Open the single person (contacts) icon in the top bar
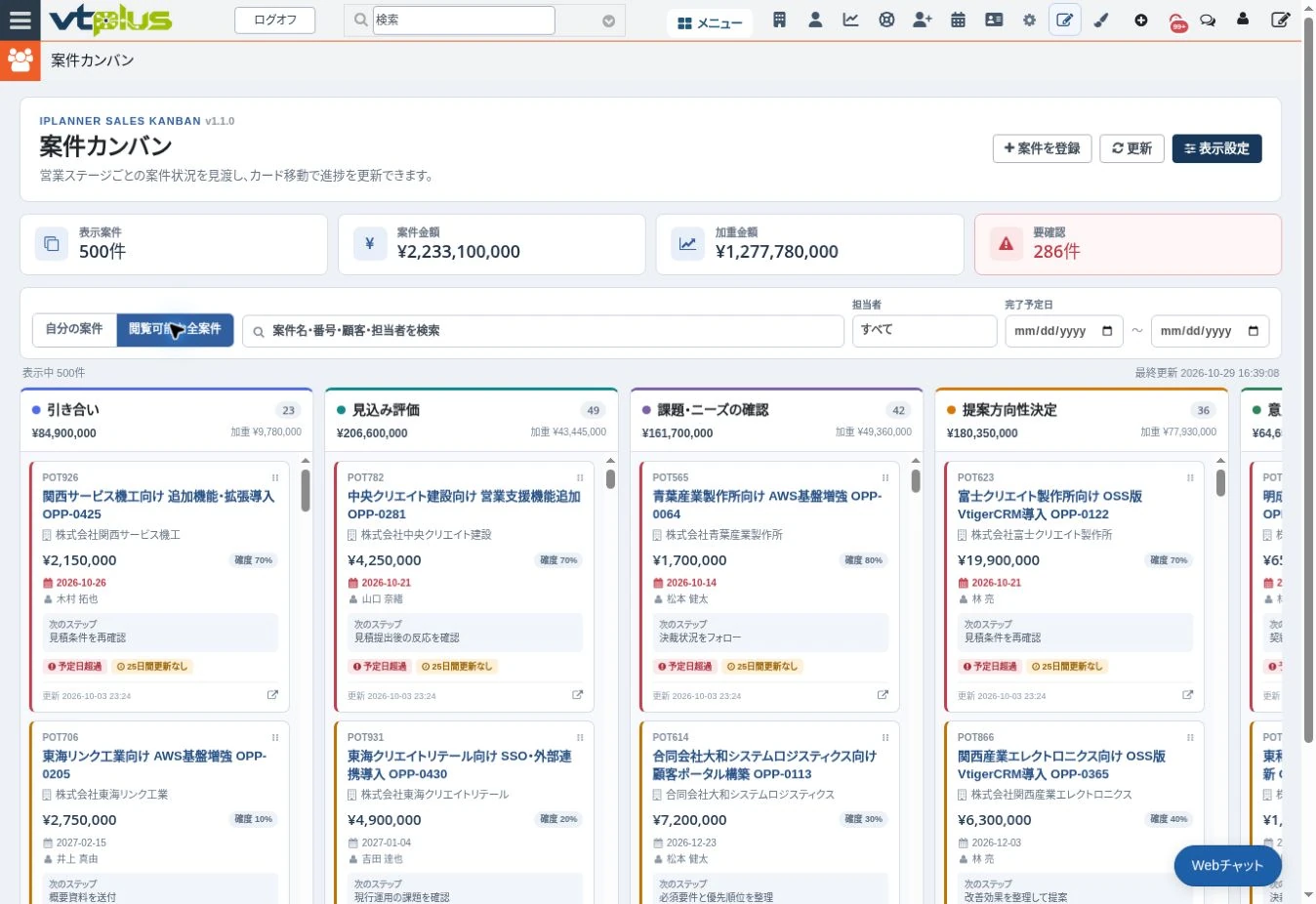 pyautogui.click(x=815, y=20)
